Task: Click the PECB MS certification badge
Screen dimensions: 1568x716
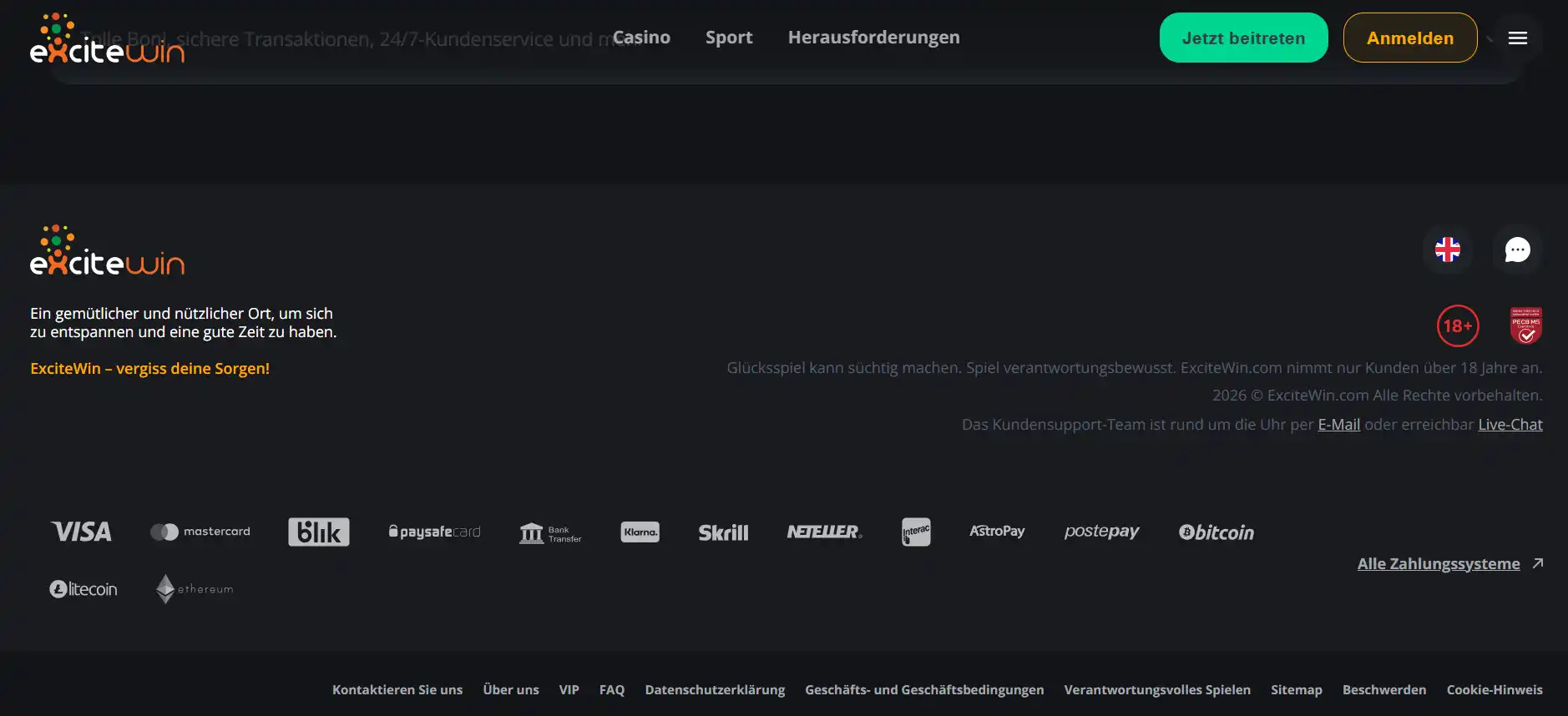Action: [x=1526, y=325]
